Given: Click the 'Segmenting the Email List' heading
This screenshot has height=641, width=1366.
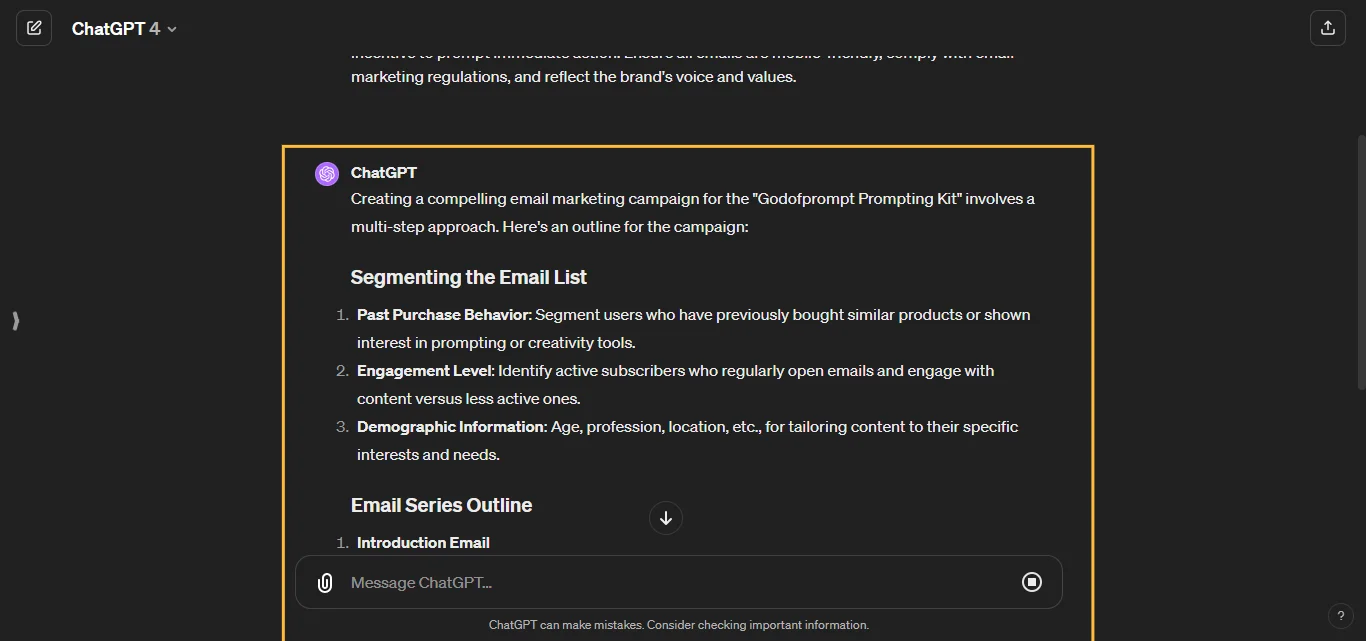Looking at the screenshot, I should [x=469, y=277].
